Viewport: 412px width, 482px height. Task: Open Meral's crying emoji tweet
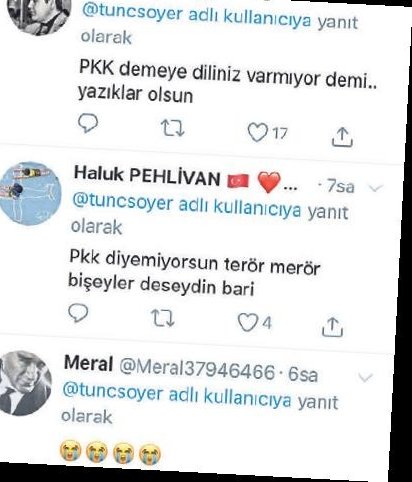[x=111, y=452]
